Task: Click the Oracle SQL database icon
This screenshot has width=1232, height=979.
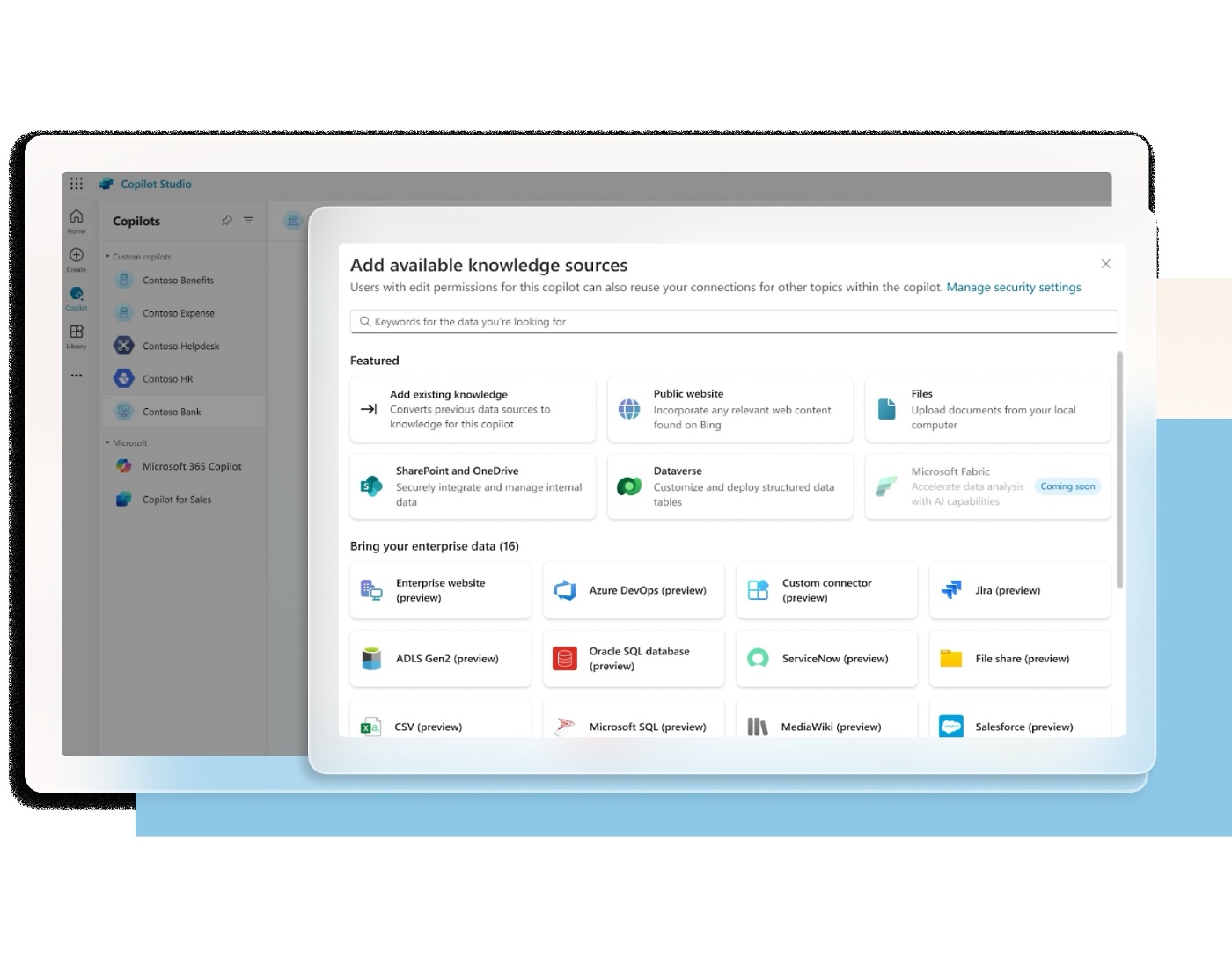Action: pyautogui.click(x=565, y=659)
